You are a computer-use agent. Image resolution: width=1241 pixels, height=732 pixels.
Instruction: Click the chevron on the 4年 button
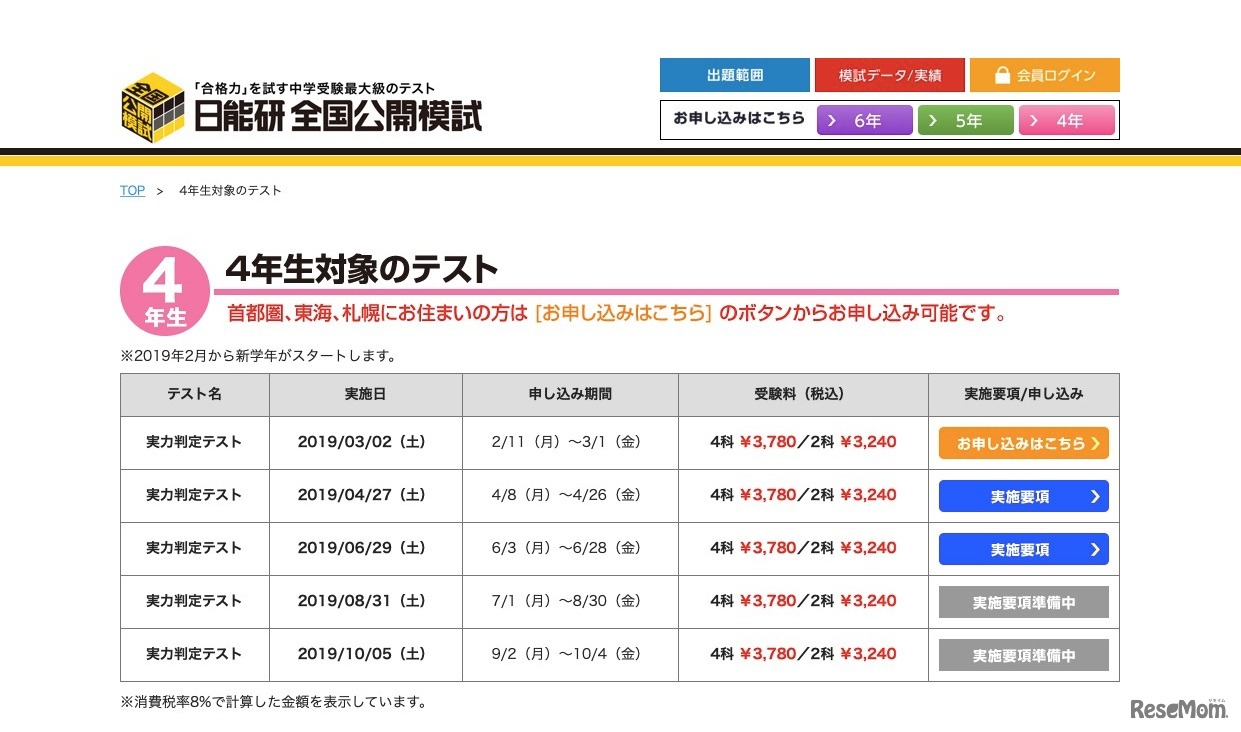coord(1036,119)
